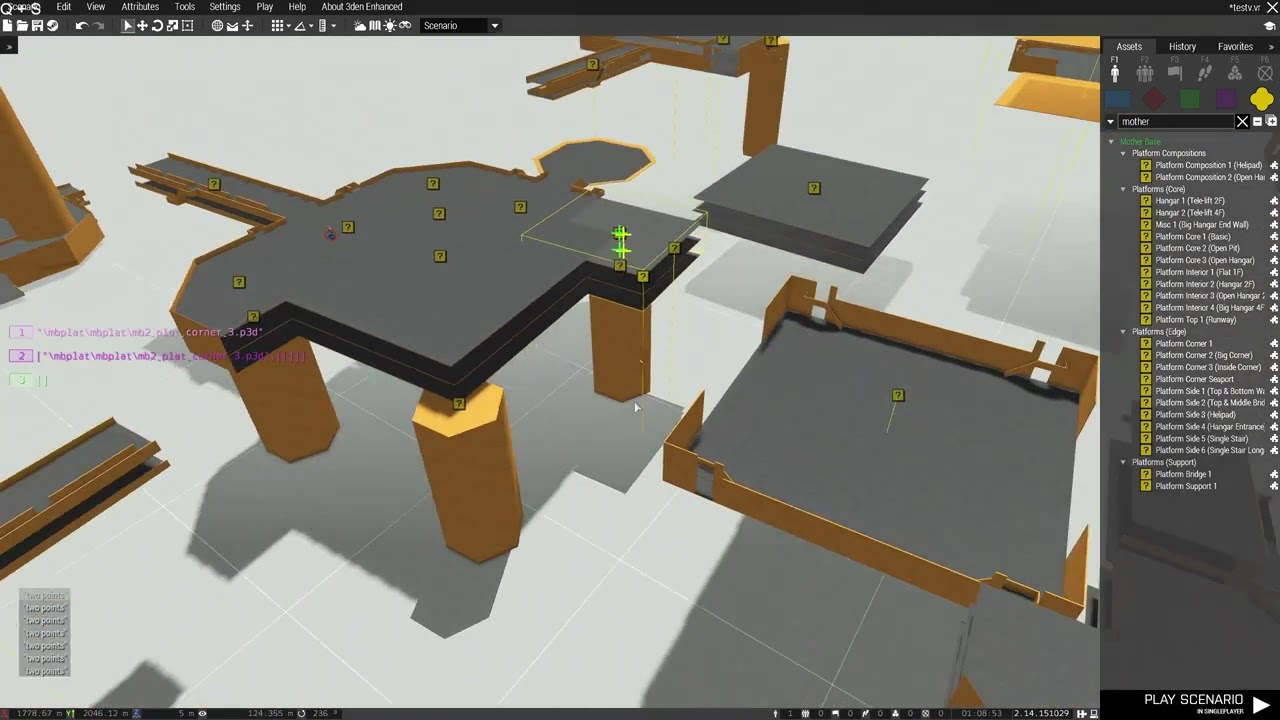The image size is (1280, 720).
Task: Click the Play Scenario button
Action: click(x=1206, y=704)
